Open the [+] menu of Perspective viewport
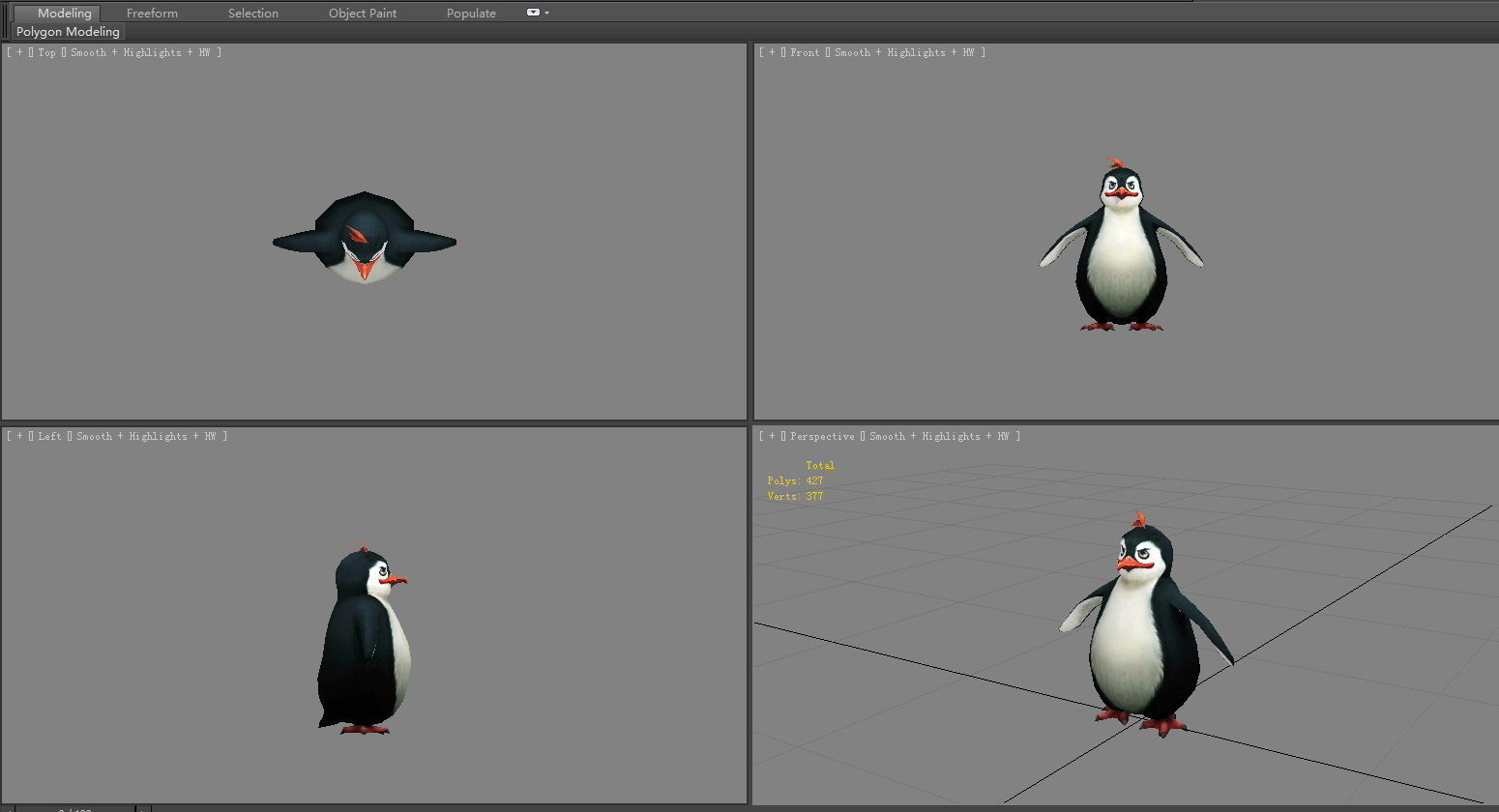 772,437
